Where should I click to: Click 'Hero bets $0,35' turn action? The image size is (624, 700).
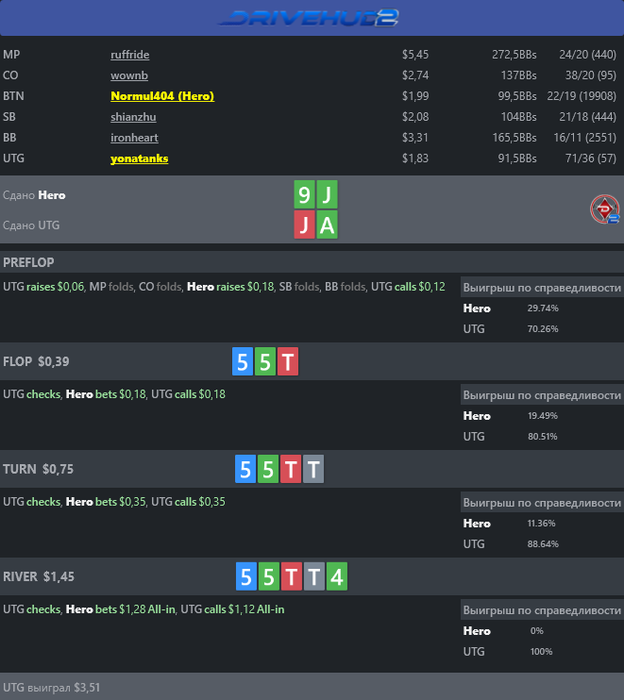tap(106, 502)
